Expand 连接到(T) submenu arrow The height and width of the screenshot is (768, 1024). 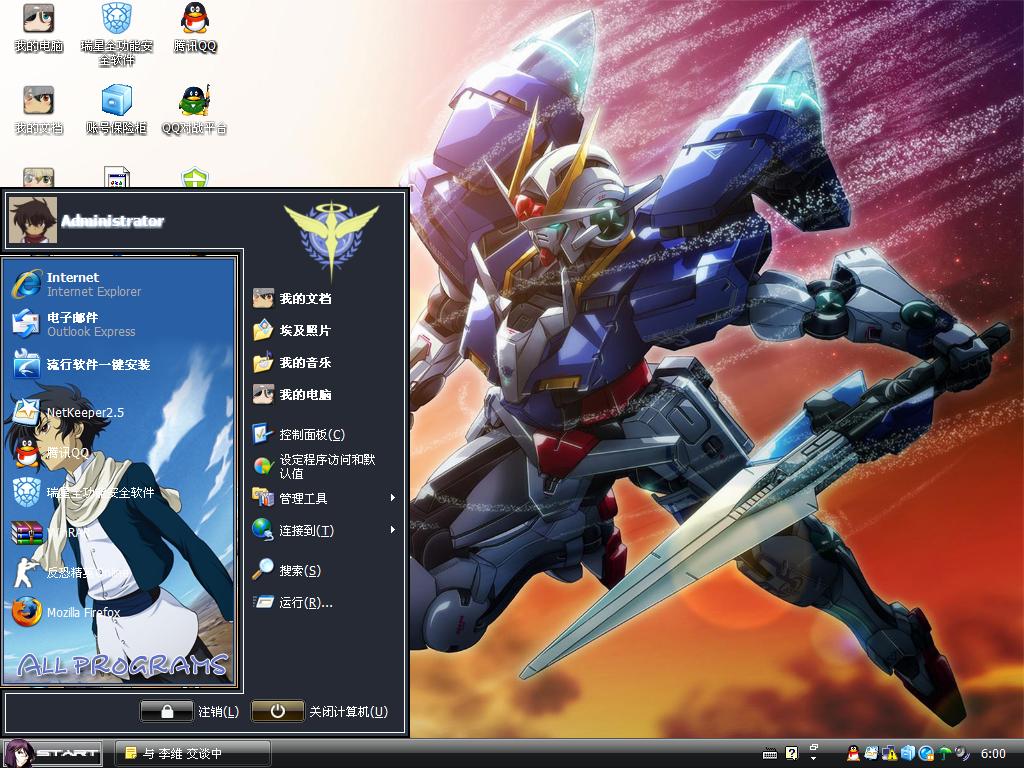tap(392, 530)
